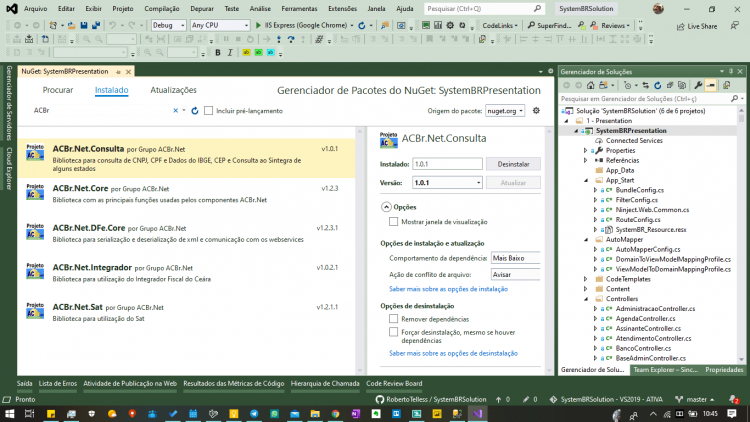
Task: Click the feedback icon at top right
Action: (x=735, y=26)
